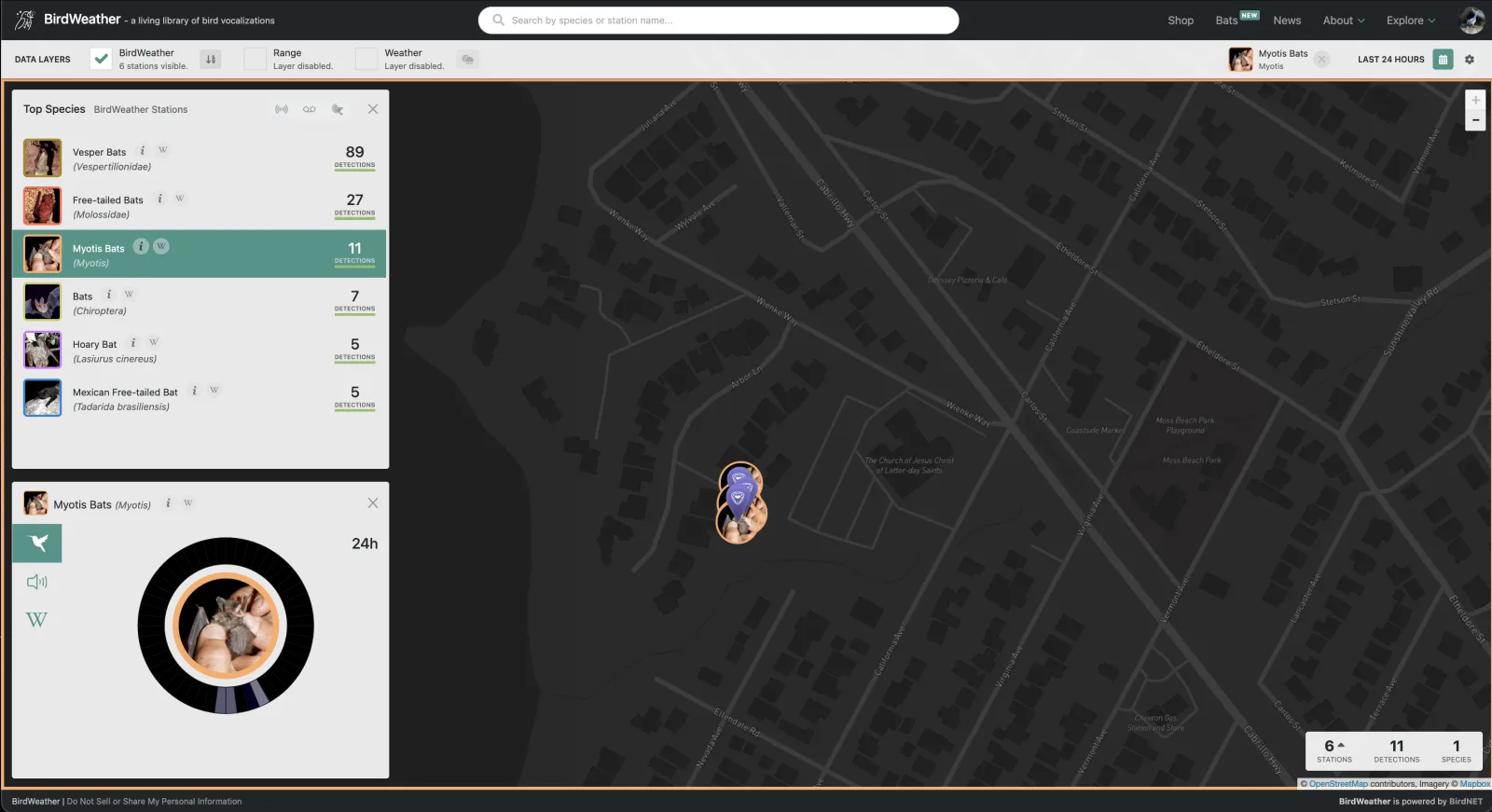Click the 24-hour circular activity chart
The height and width of the screenshot is (812, 1492).
226,626
